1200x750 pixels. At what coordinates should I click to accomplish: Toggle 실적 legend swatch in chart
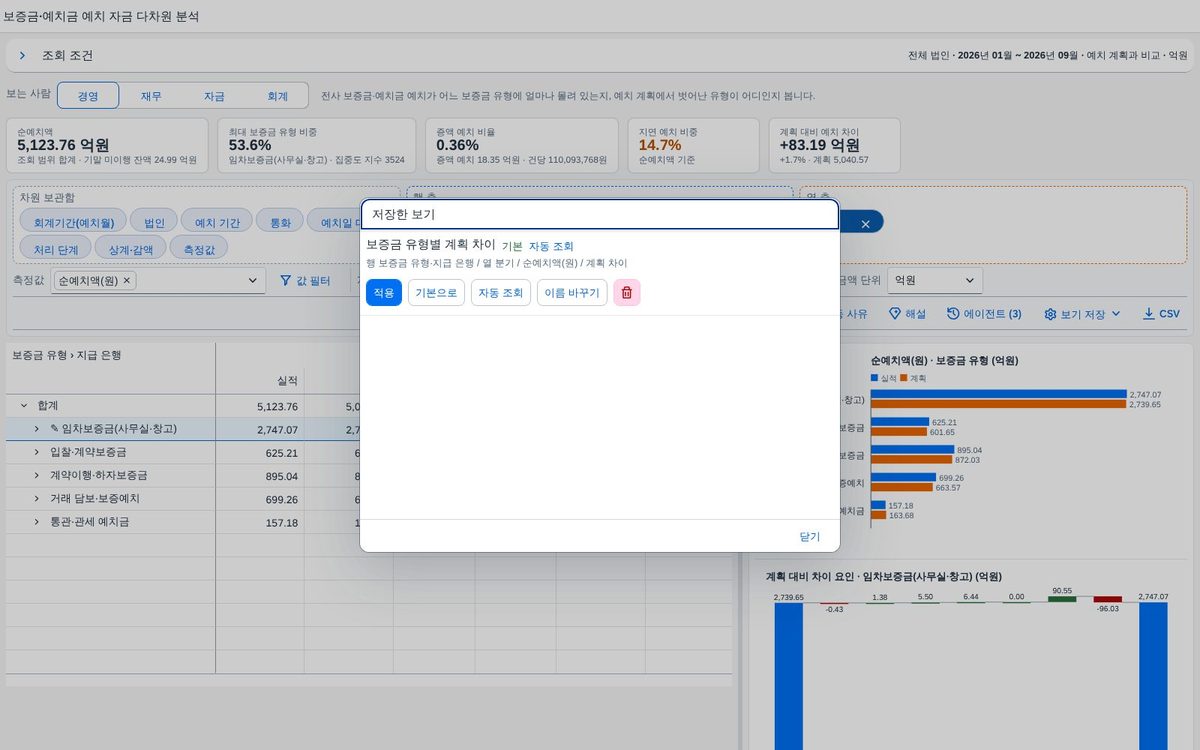(x=875, y=378)
